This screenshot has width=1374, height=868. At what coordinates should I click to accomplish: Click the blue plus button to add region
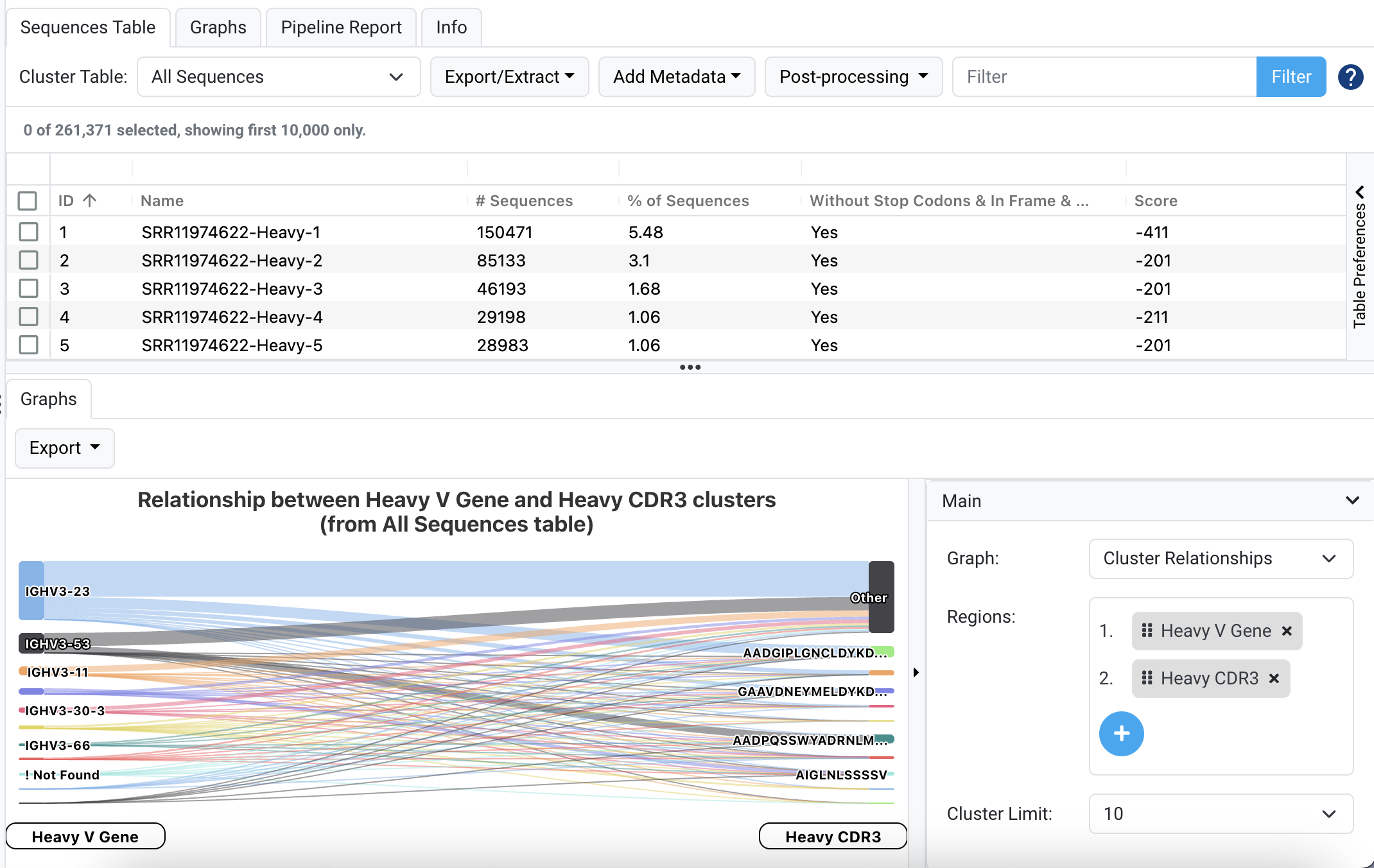[x=1121, y=733]
